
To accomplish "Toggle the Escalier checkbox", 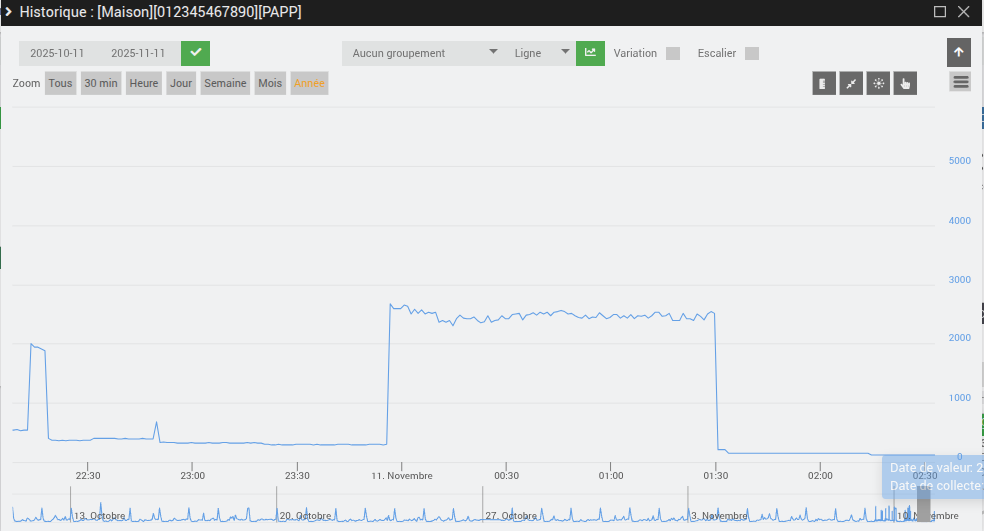I will (752, 53).
